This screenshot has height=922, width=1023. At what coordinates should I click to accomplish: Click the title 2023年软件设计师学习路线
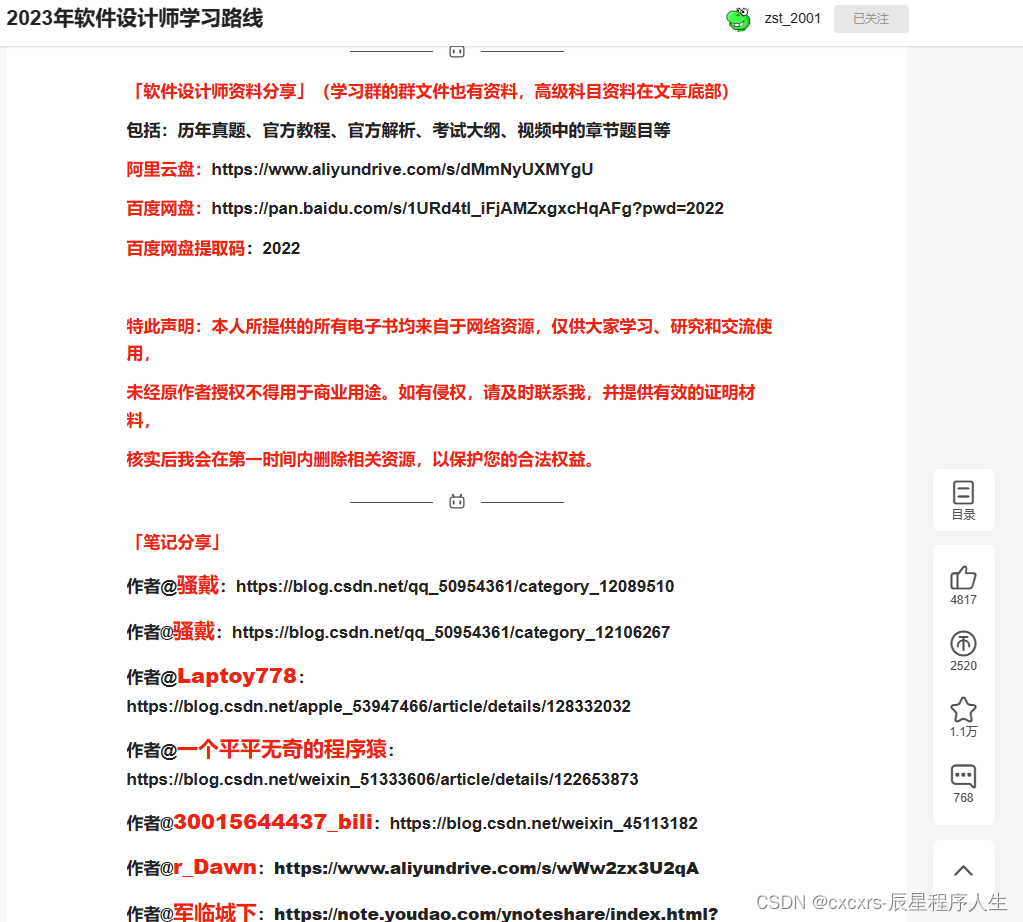(x=134, y=18)
